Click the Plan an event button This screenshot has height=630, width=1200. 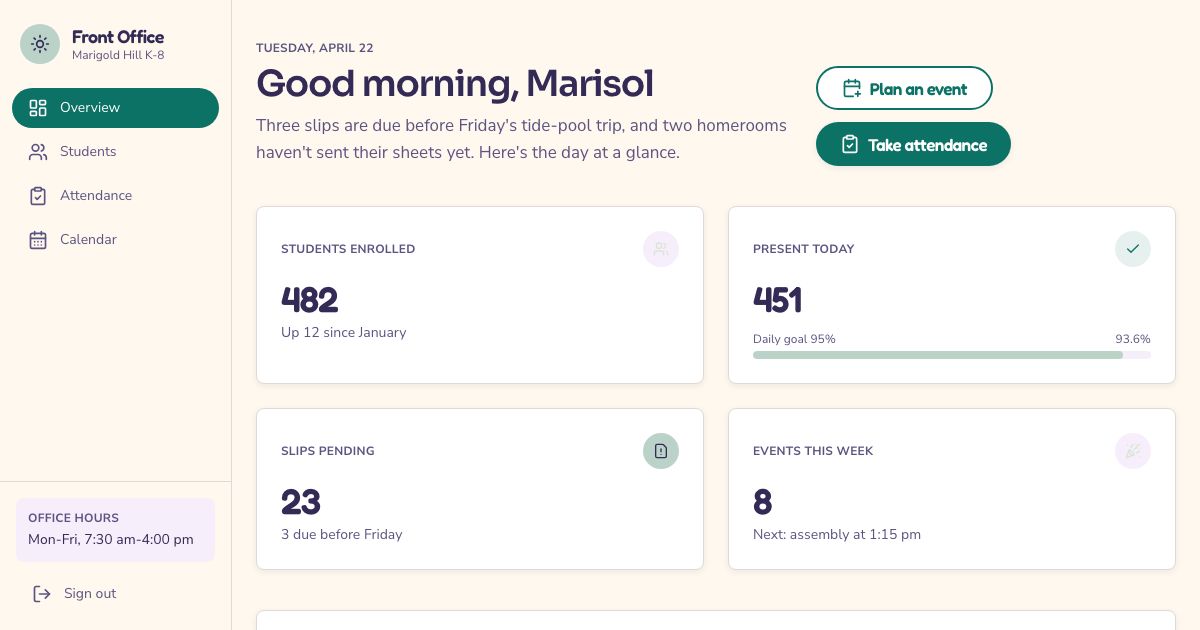(x=904, y=88)
